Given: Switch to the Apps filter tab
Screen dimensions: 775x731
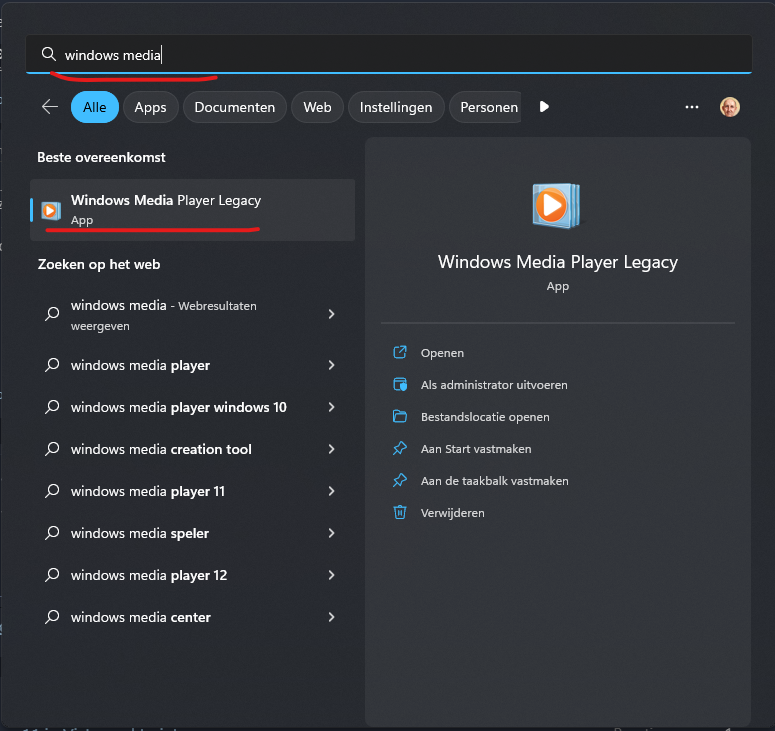Looking at the screenshot, I should tap(150, 107).
